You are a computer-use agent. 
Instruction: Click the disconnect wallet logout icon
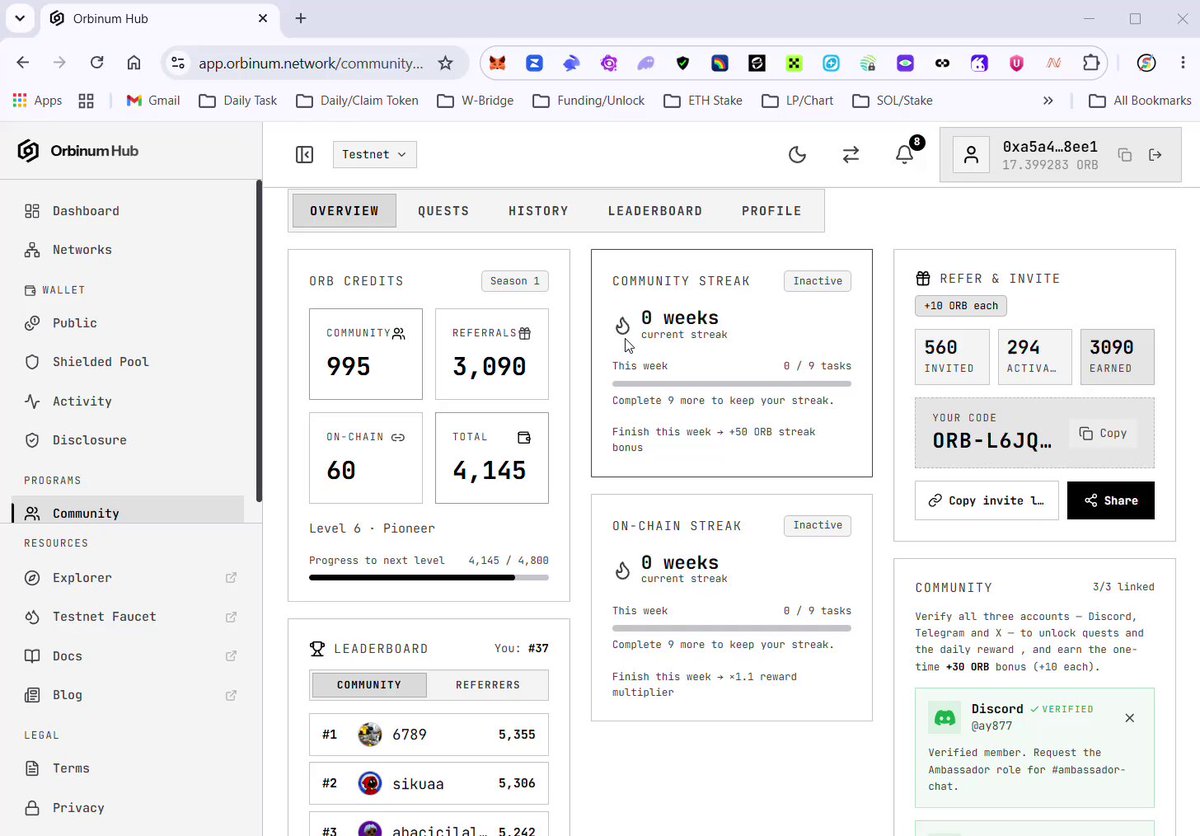click(x=1155, y=155)
